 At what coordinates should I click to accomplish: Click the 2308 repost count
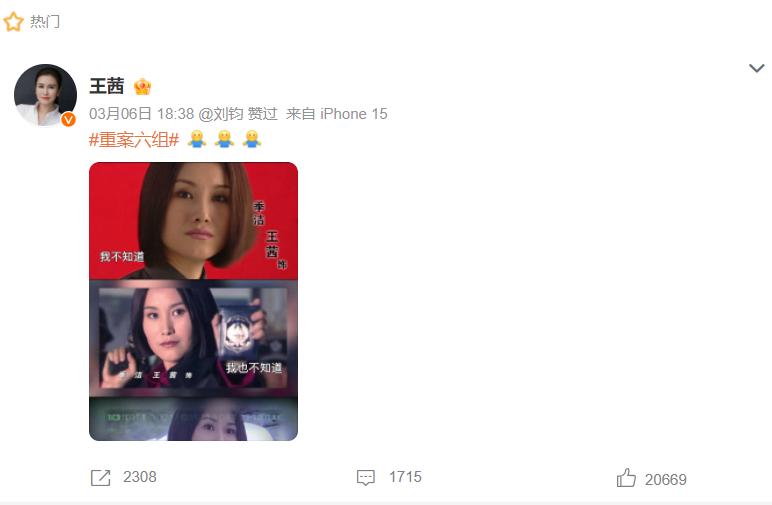pyautogui.click(x=140, y=477)
